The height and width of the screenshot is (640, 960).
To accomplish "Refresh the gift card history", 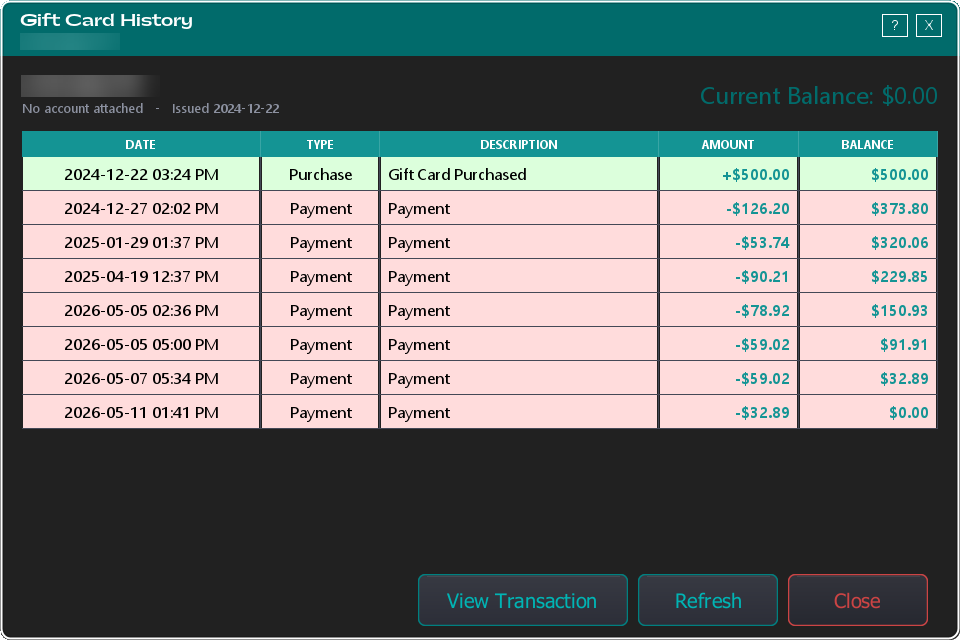I will pyautogui.click(x=708, y=600).
